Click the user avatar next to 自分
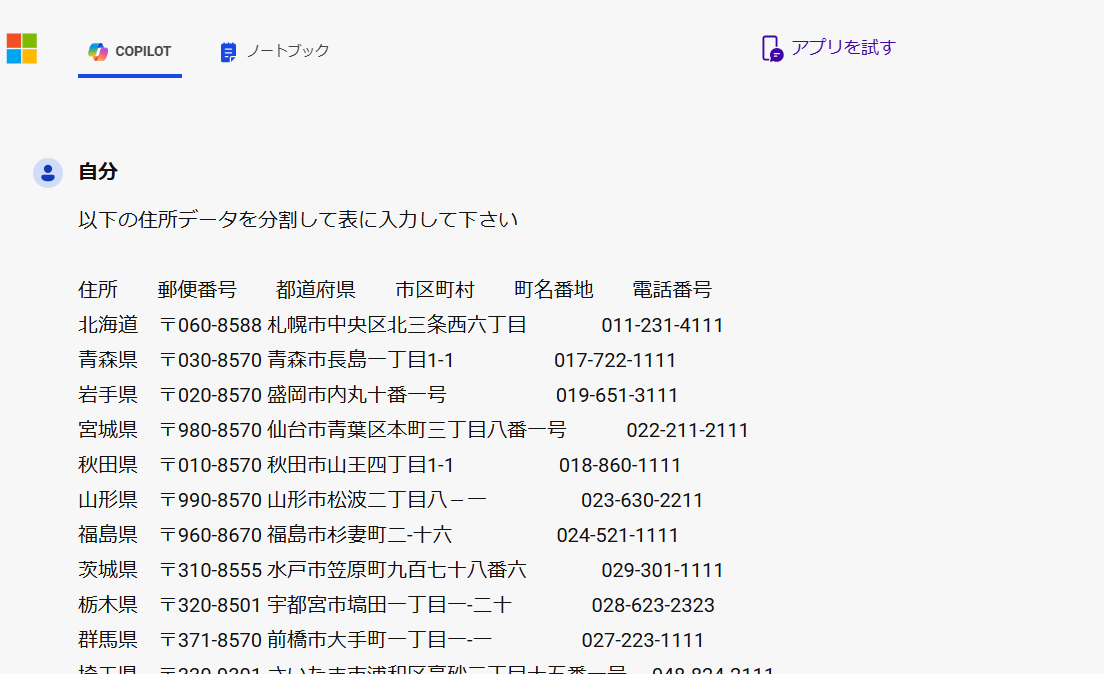The width and height of the screenshot is (1104, 674). [48, 173]
